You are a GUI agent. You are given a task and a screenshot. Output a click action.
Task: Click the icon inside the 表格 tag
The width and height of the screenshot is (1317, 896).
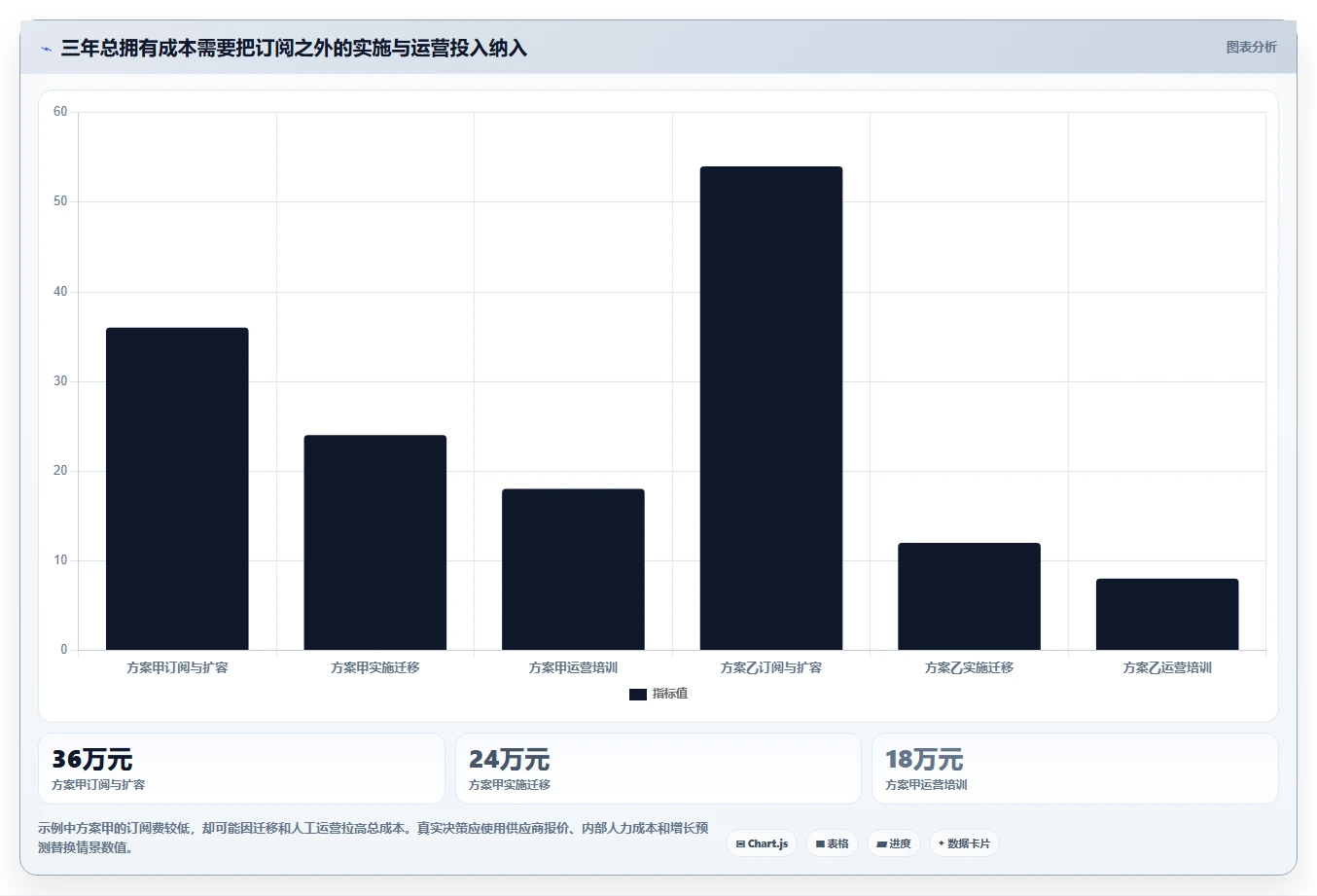(820, 844)
